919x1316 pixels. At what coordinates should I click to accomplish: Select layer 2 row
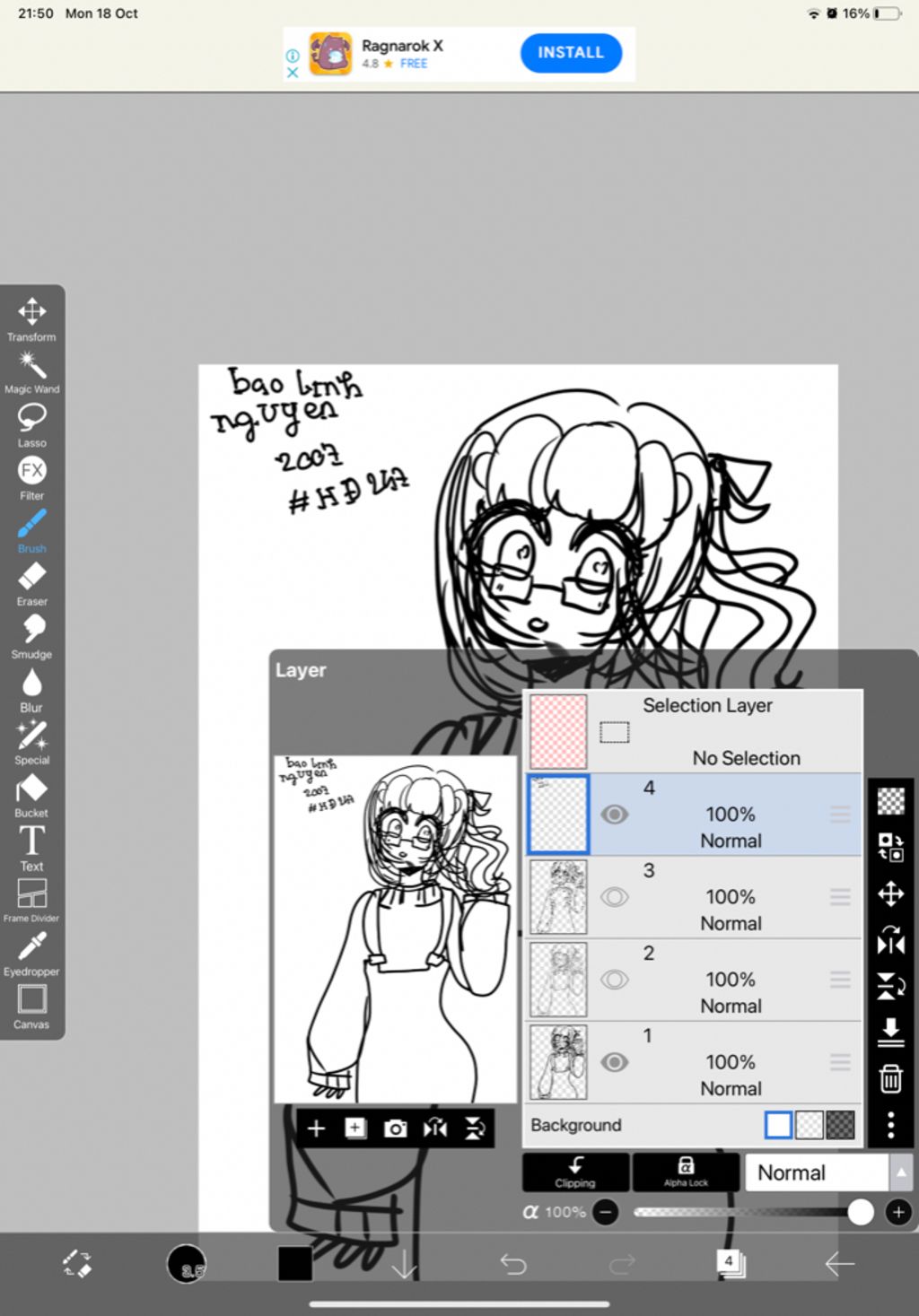point(693,980)
